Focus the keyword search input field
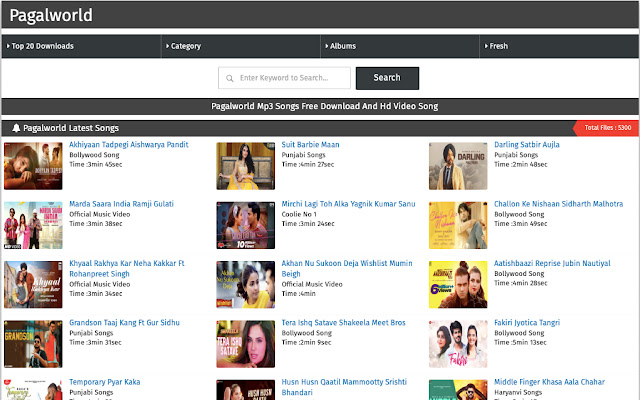The image size is (640, 400). 284,78
